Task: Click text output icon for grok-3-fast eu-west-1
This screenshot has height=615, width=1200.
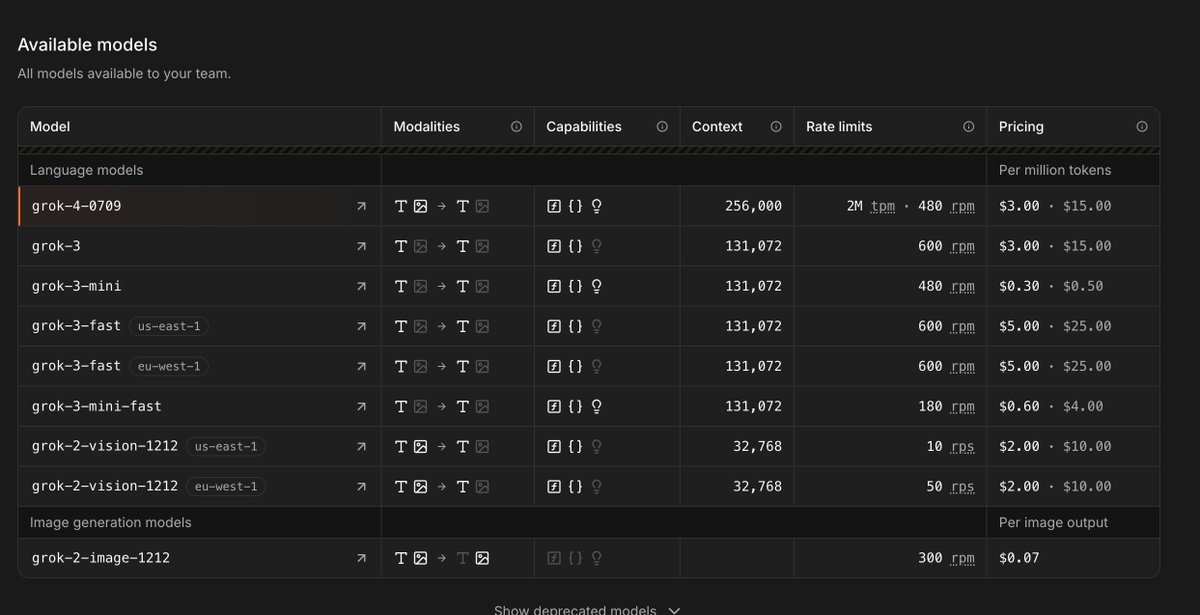Action: click(463, 366)
